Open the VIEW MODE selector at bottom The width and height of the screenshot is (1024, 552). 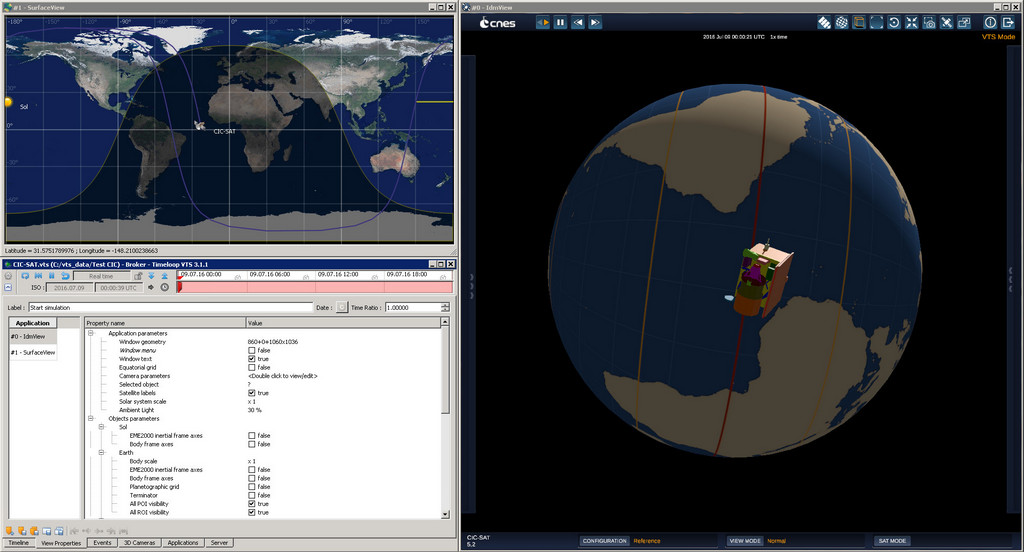746,541
